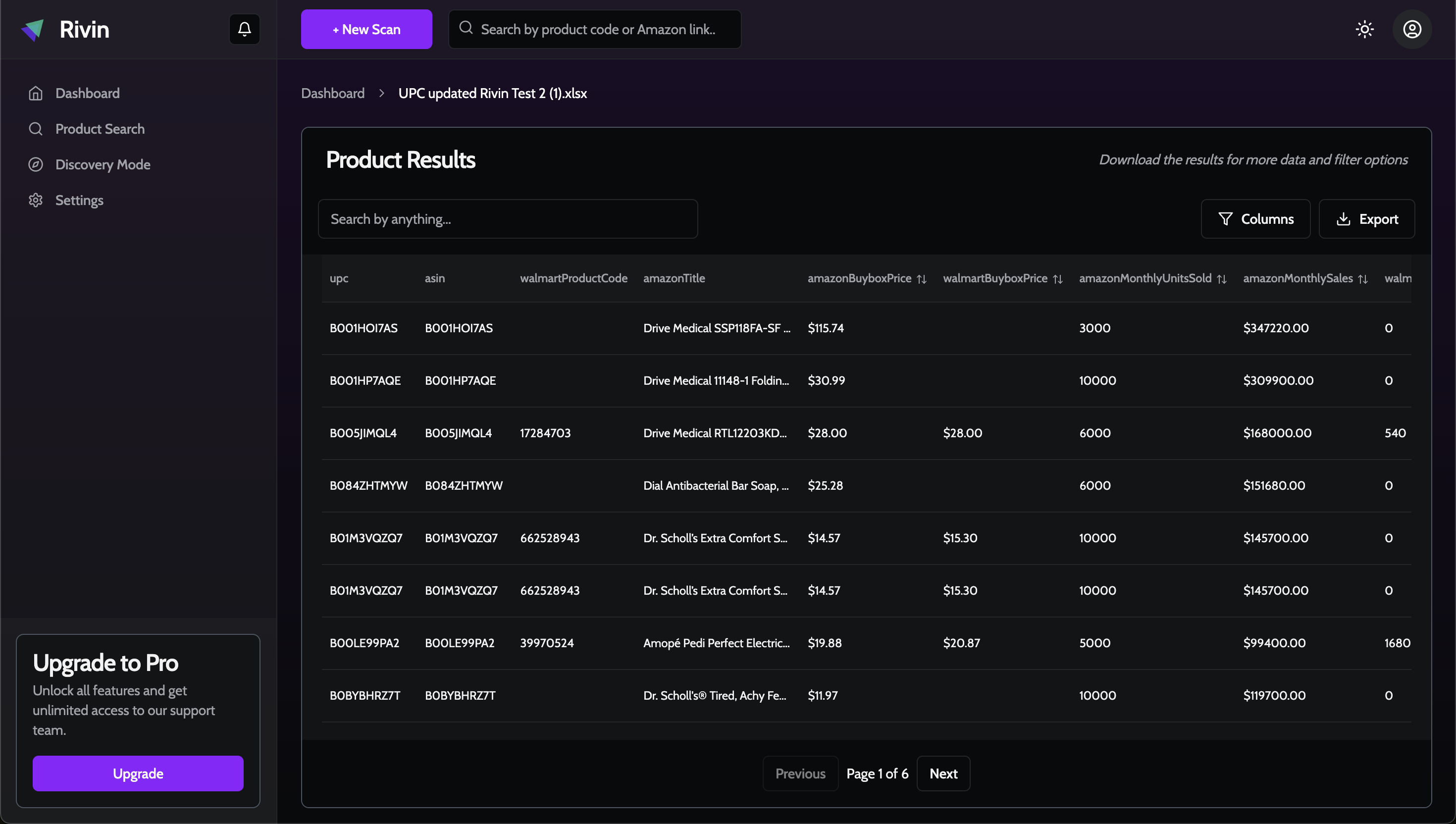Open Settings in the sidebar
This screenshot has height=824, width=1456.
[79, 200]
